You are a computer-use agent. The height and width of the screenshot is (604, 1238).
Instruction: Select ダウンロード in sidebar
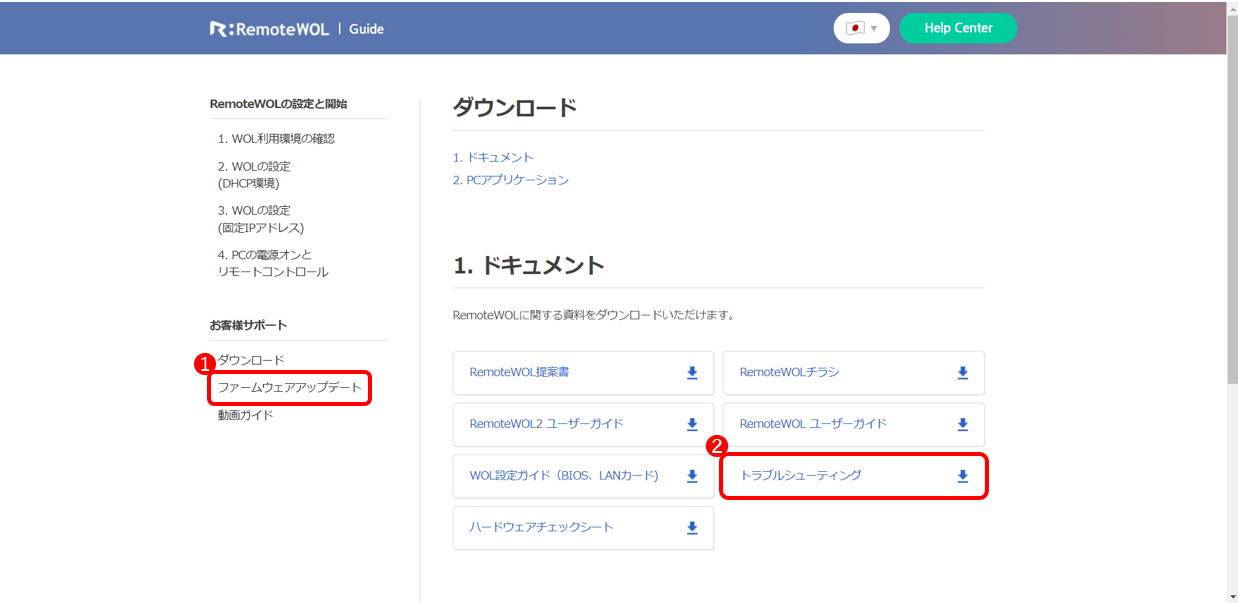251,360
